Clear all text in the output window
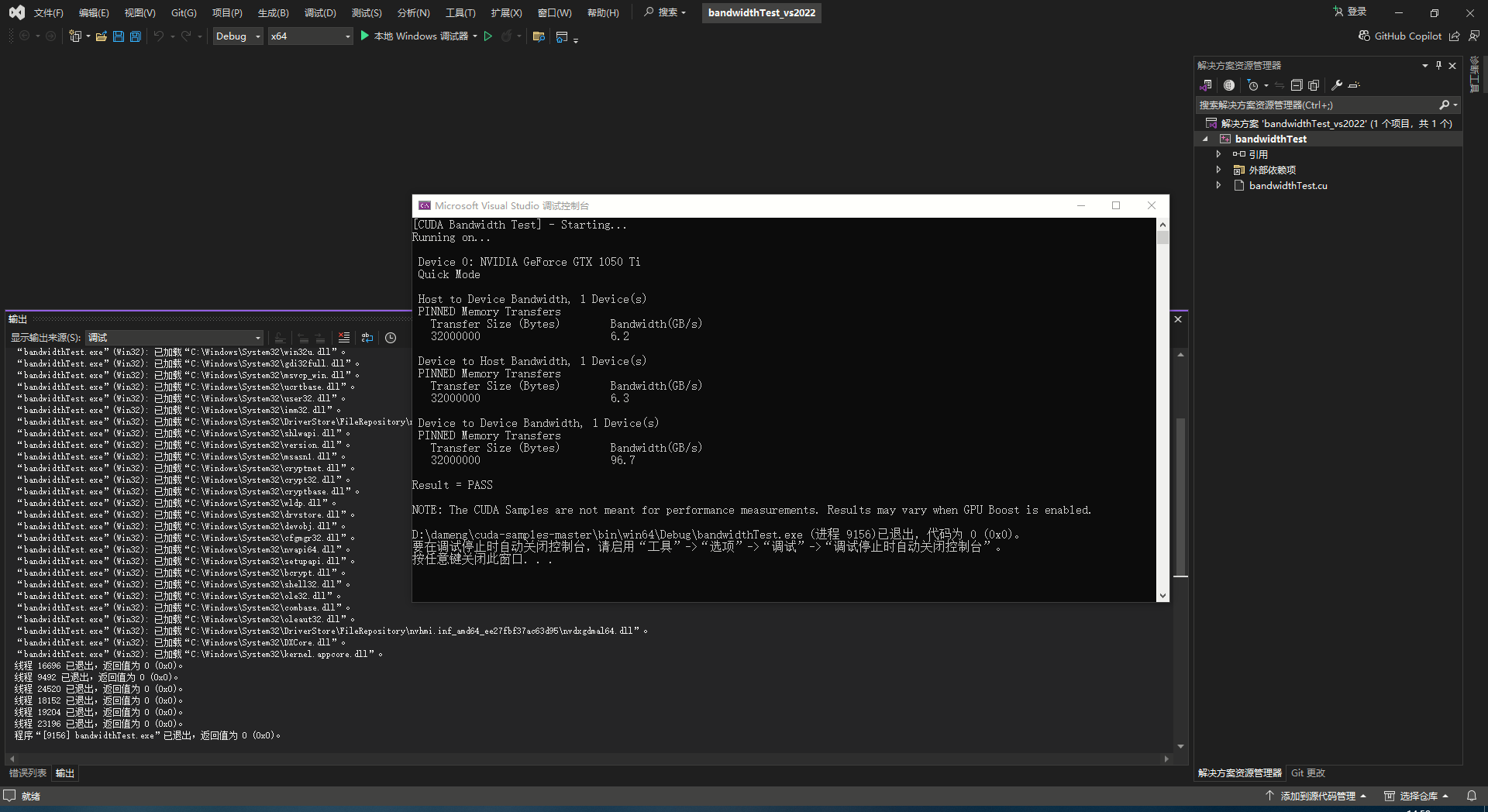 coord(344,338)
